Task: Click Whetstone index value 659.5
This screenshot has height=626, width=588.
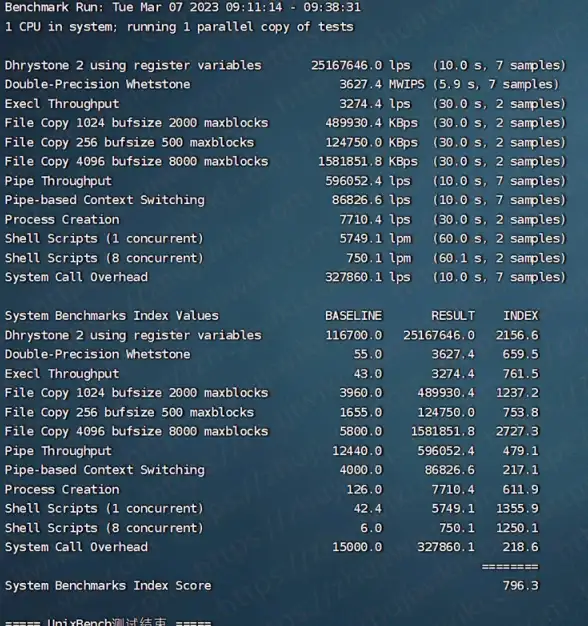Action: [x=521, y=354]
